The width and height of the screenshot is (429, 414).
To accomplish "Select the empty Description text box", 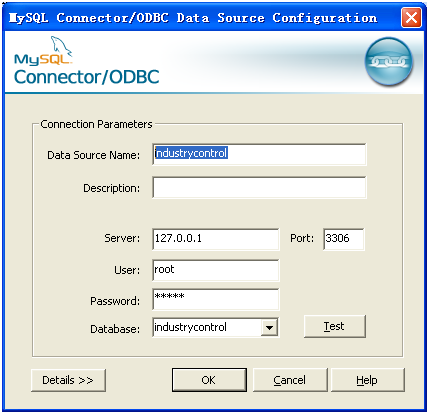I will click(259, 187).
